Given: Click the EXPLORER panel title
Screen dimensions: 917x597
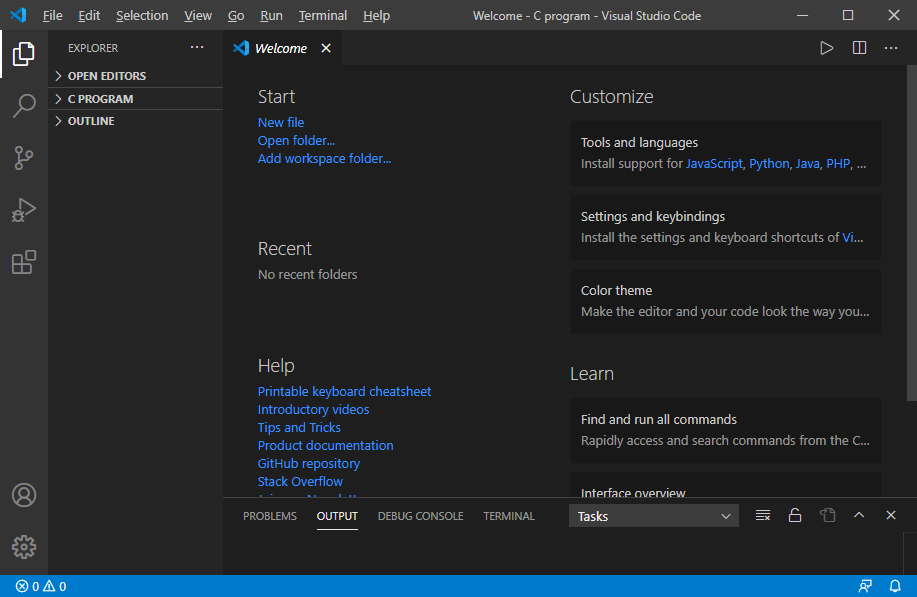Looking at the screenshot, I should (93, 48).
